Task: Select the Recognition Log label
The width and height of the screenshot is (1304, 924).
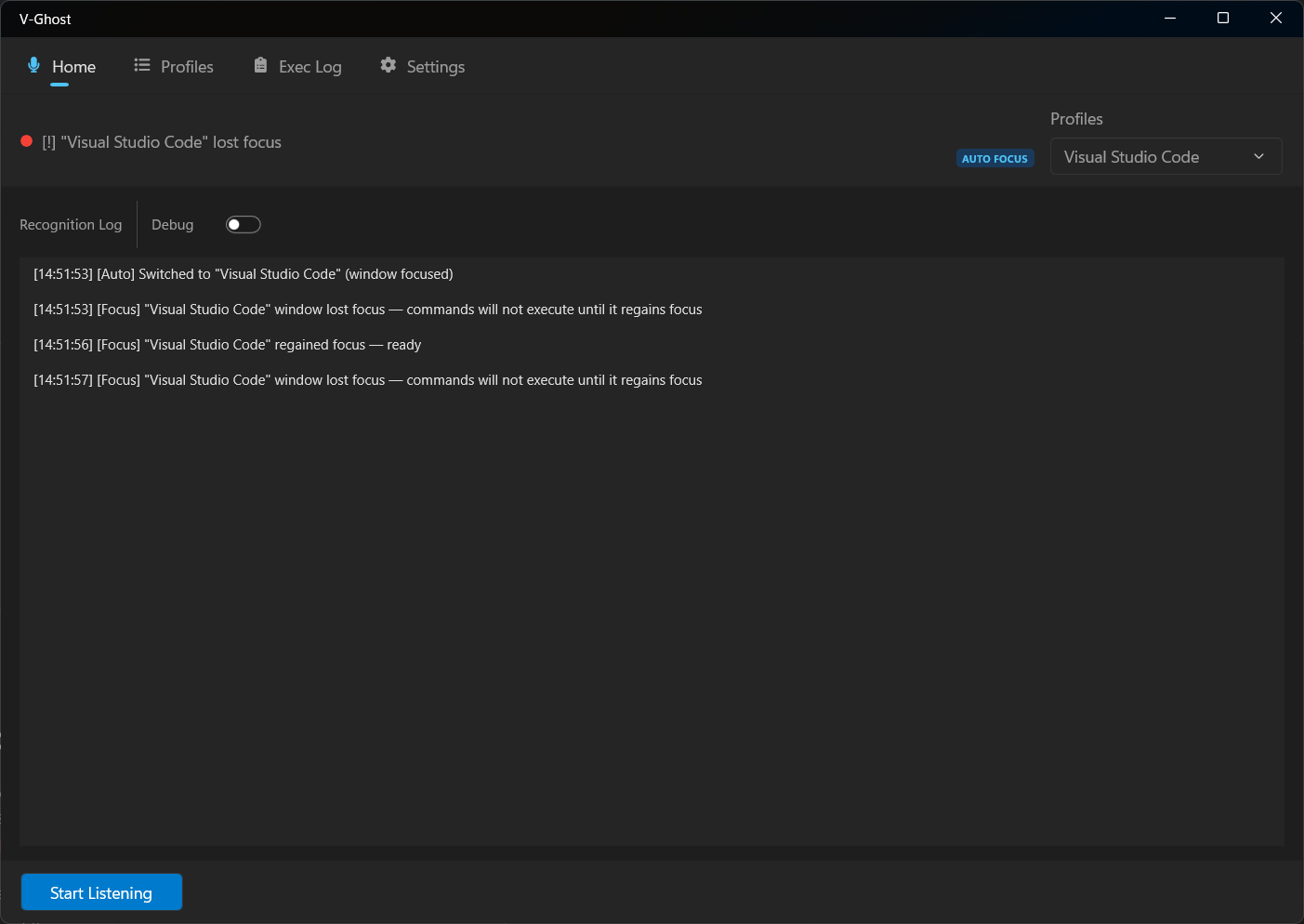Action: (x=71, y=225)
